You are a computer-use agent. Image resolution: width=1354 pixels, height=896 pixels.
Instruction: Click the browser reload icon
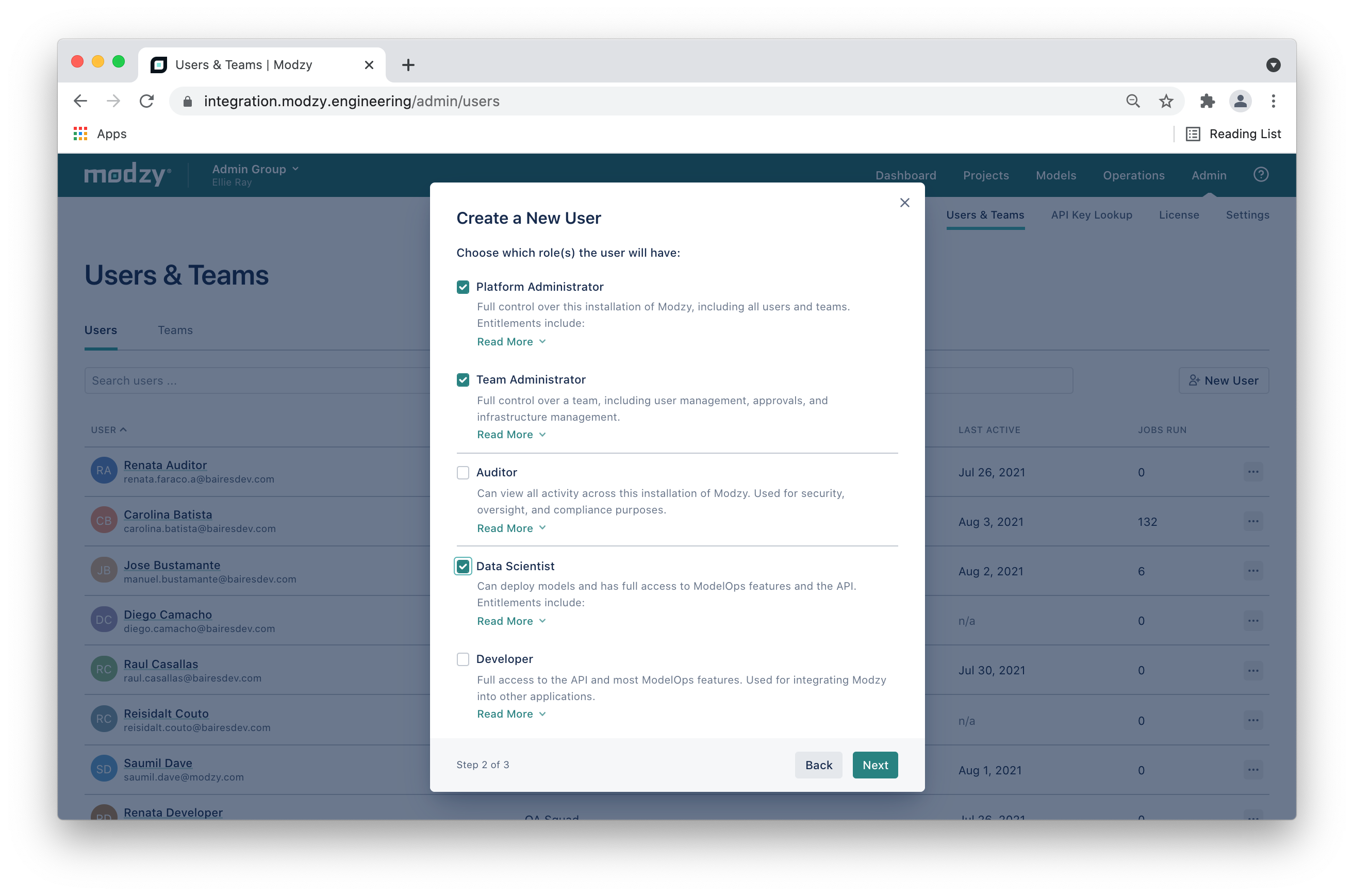click(147, 101)
